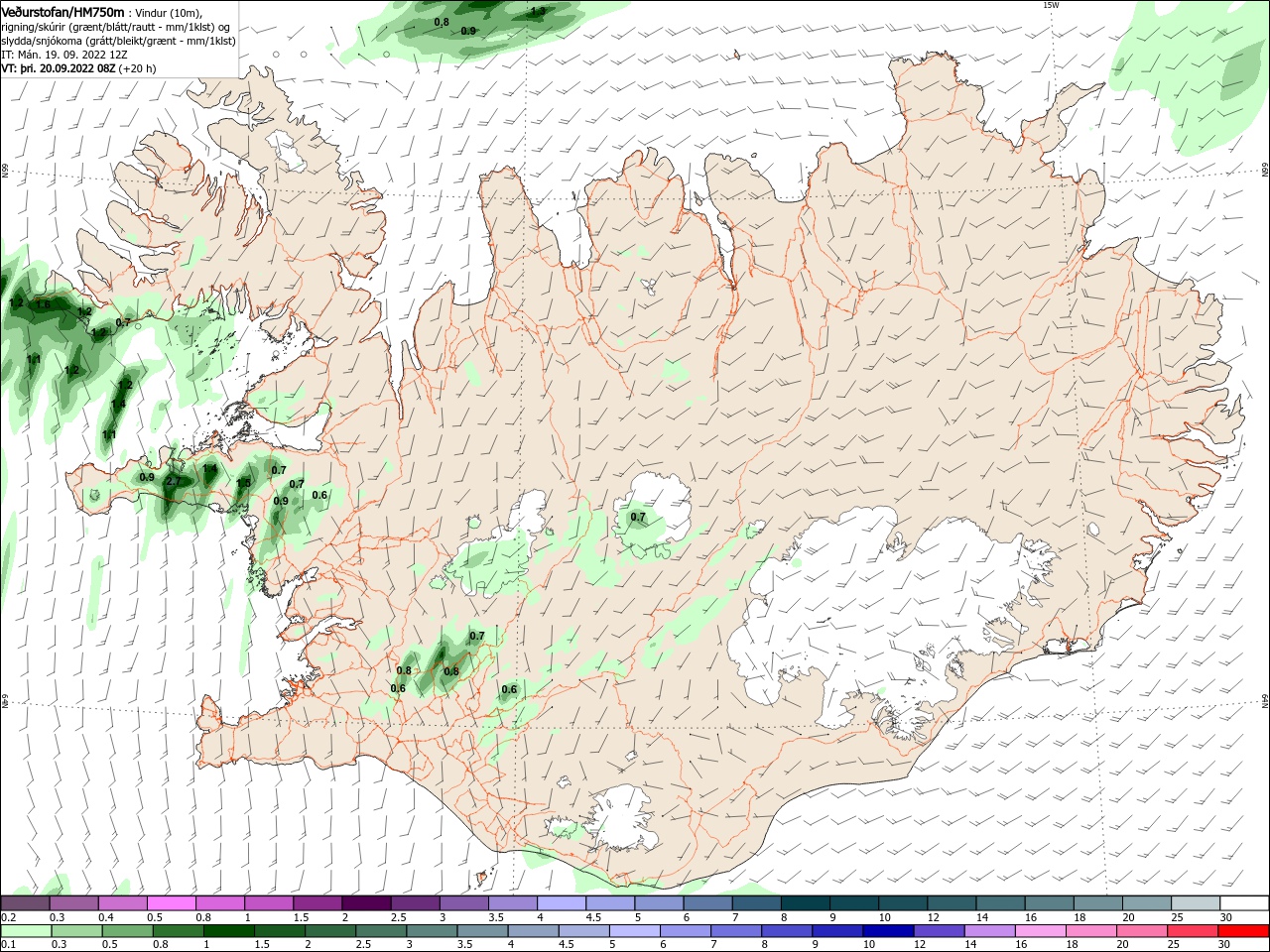This screenshot has width=1270, height=952.
Task: Select bright magenta swatch between 0.5 and 0.8
Action: [x=172, y=903]
